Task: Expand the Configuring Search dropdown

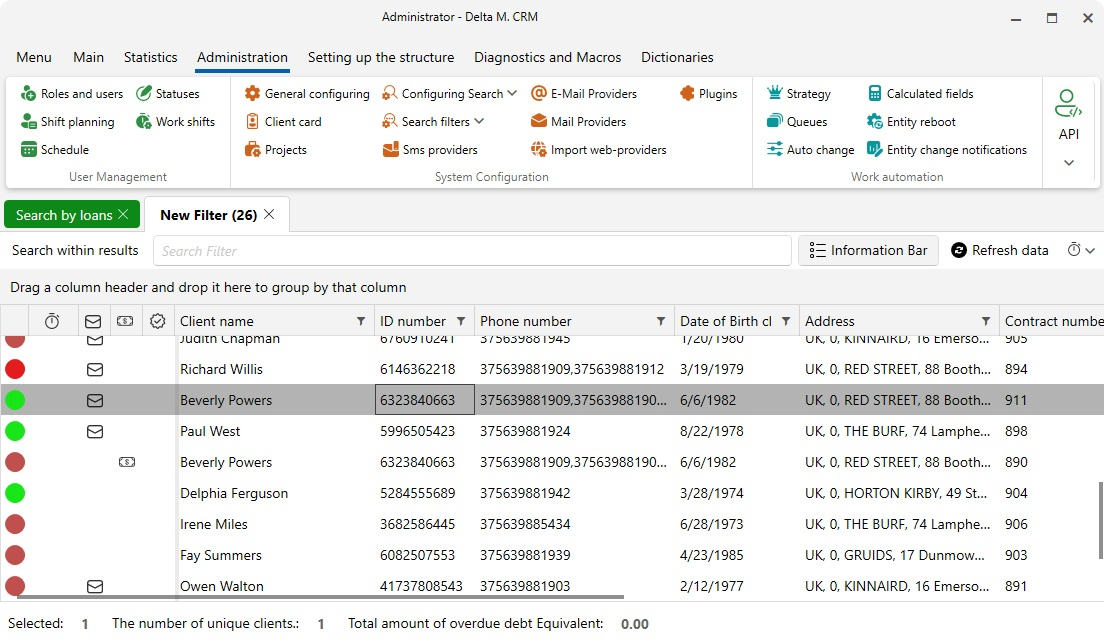Action: point(512,93)
